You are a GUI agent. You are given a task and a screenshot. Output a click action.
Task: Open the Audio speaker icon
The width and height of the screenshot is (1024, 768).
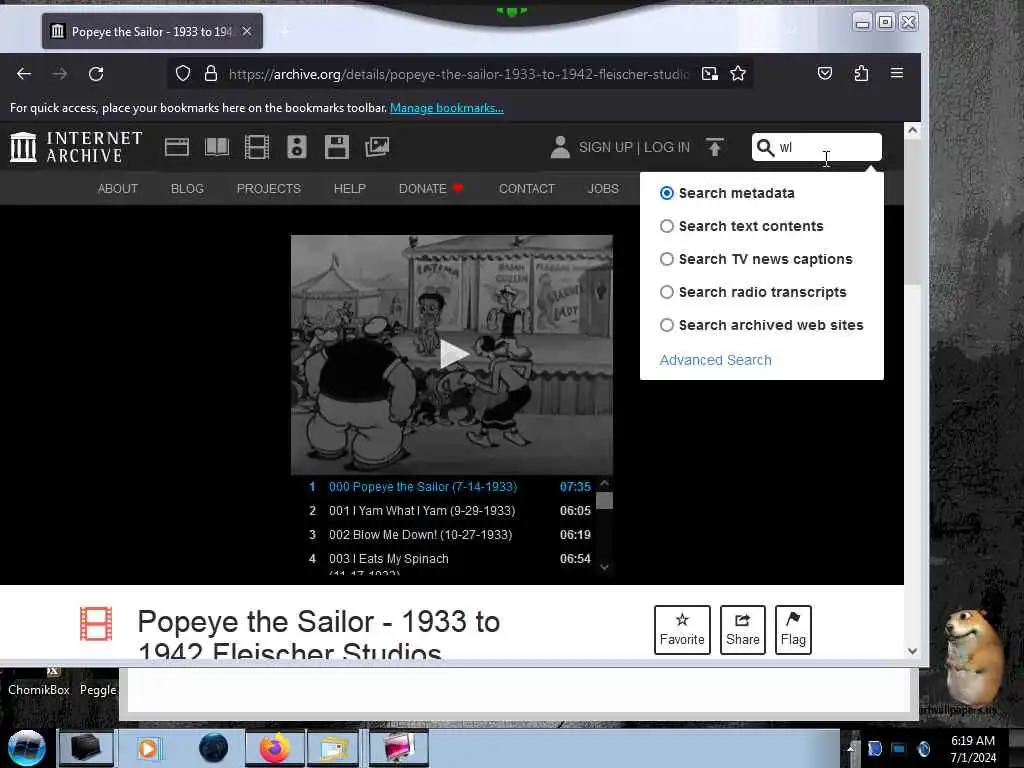coord(296,147)
